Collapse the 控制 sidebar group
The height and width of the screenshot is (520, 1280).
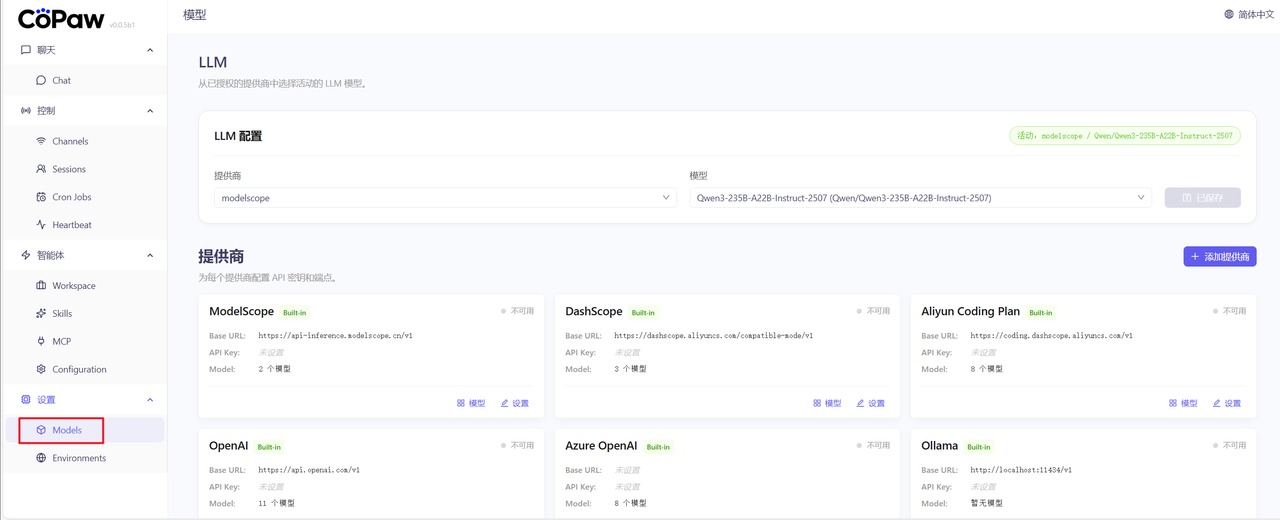tap(150, 110)
